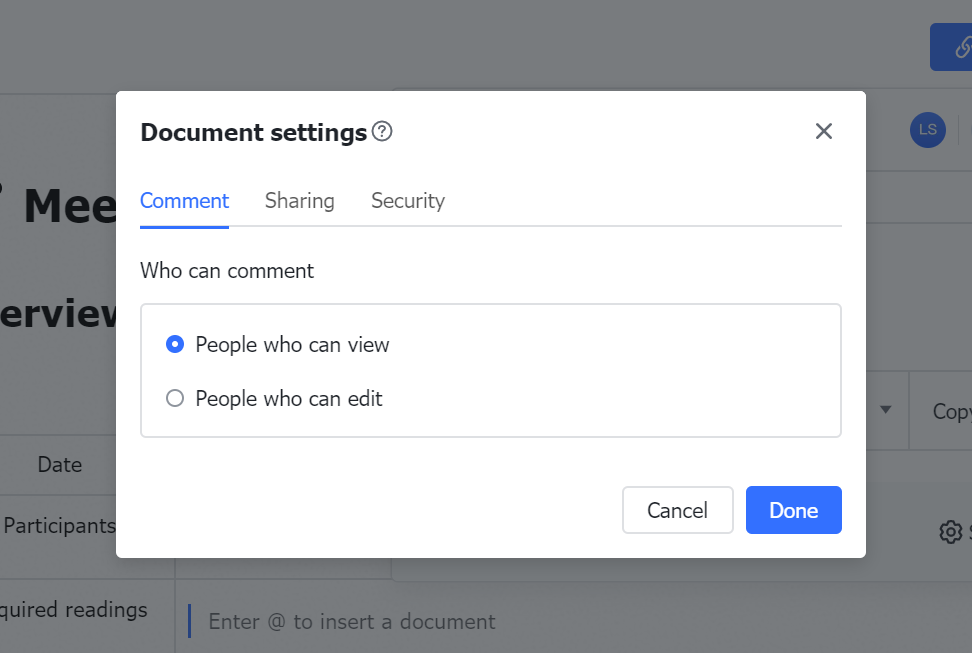The image size is (972, 653).
Task: Confirm settings with the Done button
Action: 793,510
